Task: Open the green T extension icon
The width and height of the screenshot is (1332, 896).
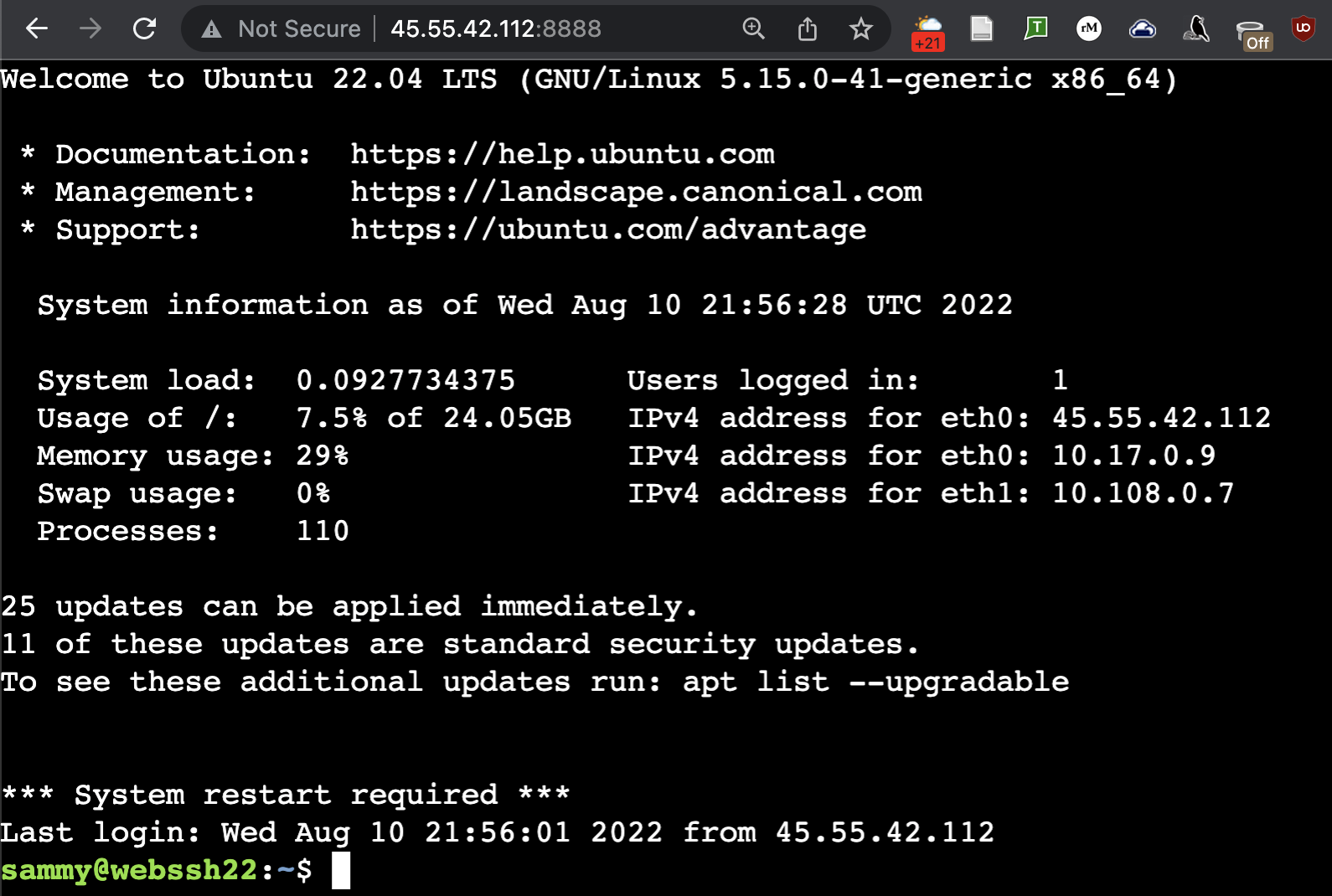Action: [x=1035, y=28]
